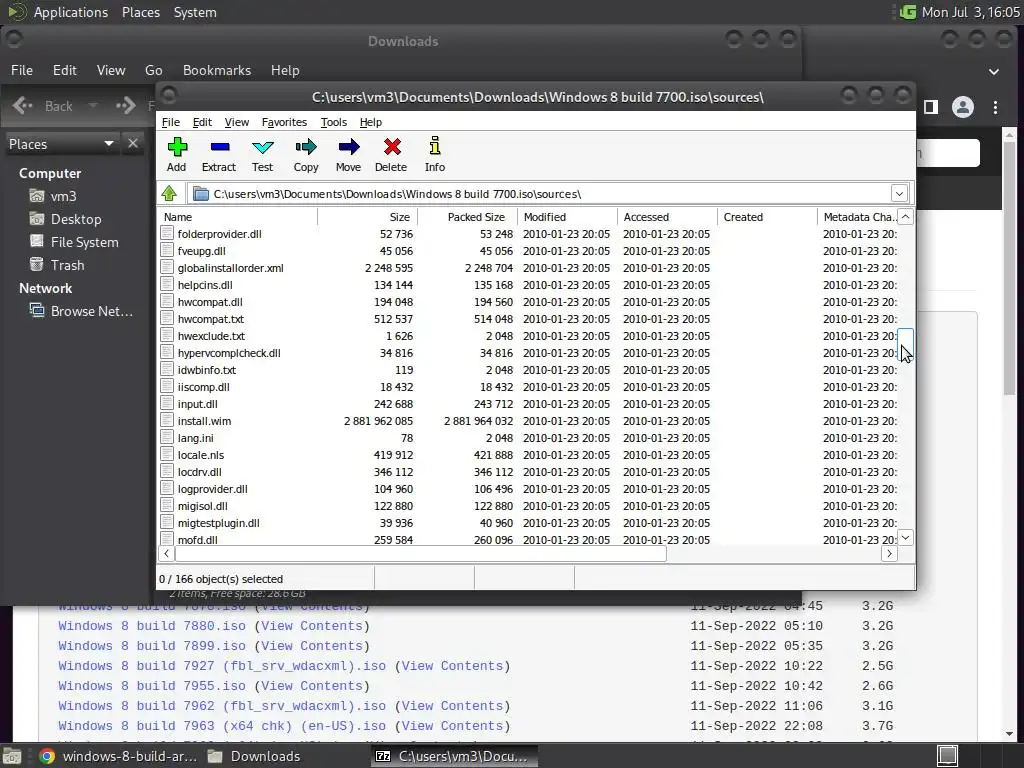Image resolution: width=1024 pixels, height=768 pixels.
Task: Click the system tray indicator icon
Action: pos(908,12)
